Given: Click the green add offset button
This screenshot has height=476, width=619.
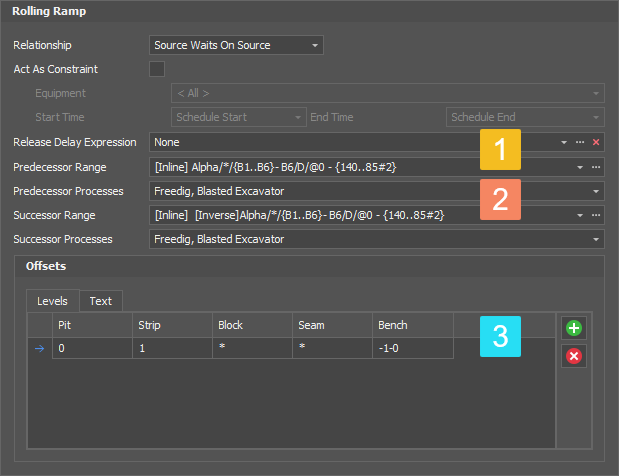Looking at the screenshot, I should point(574,328).
